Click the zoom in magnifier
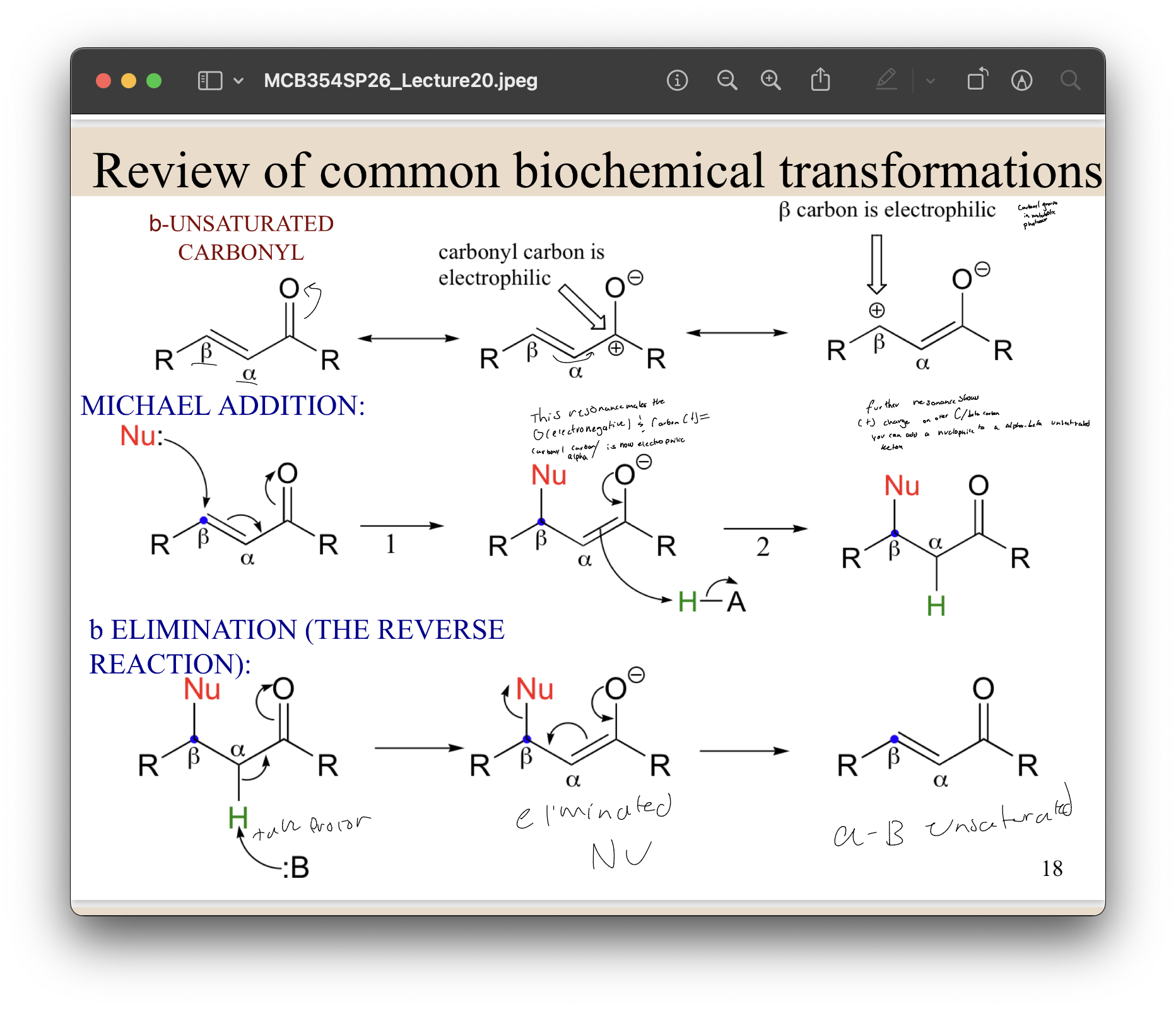 [770, 81]
